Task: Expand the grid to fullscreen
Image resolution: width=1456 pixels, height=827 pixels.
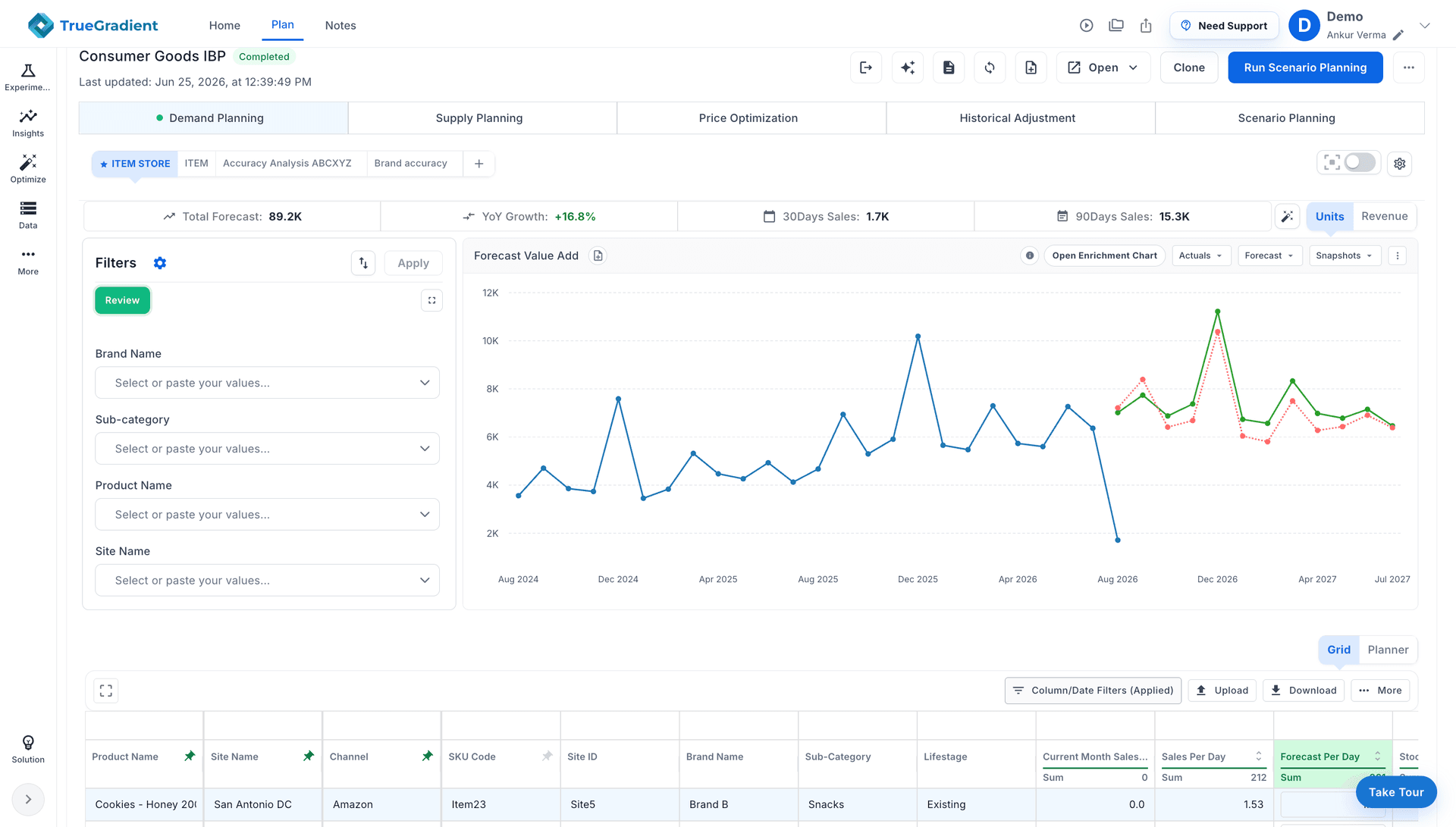Action: [x=106, y=691]
